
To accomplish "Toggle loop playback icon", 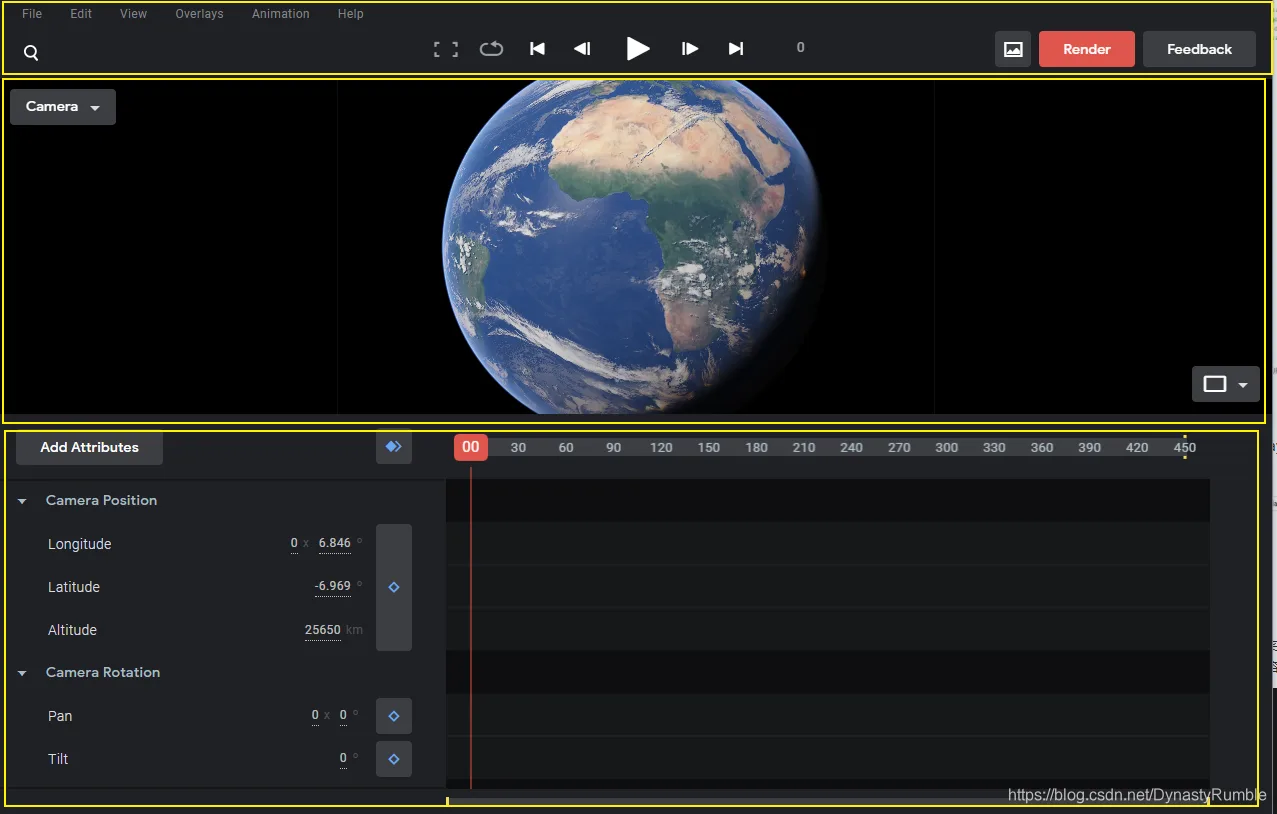I will click(x=491, y=48).
